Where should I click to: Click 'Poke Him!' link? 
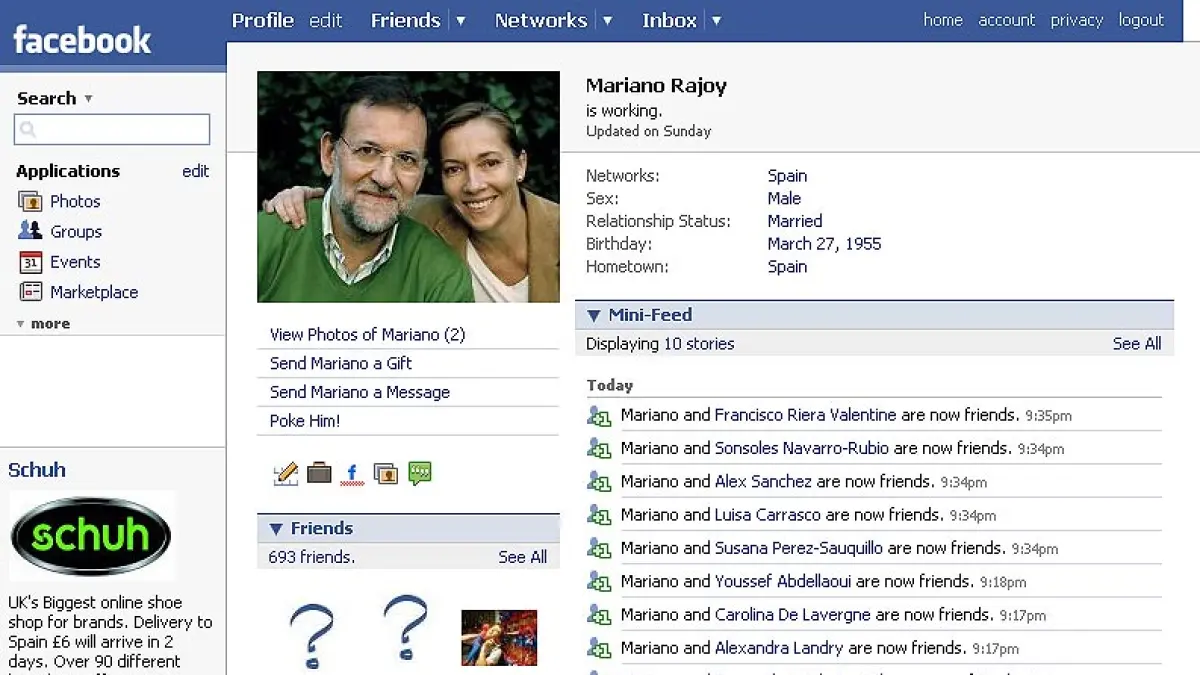(305, 421)
